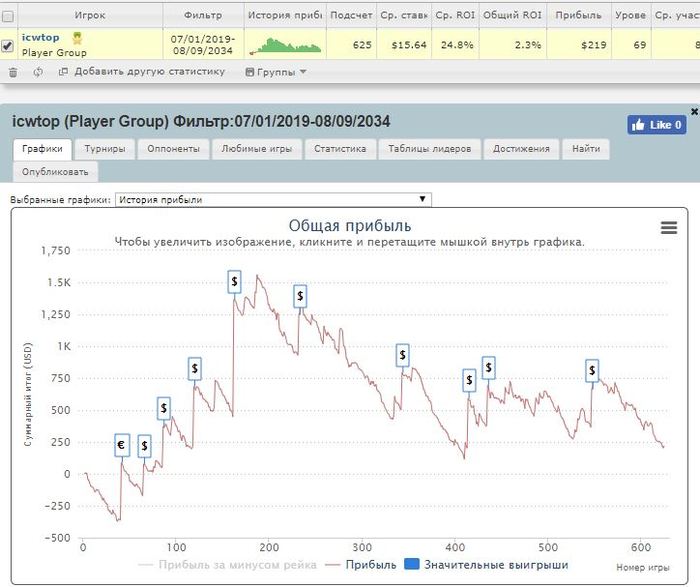The height and width of the screenshot is (587, 700).
Task: Open the Опубликовать tab
Action: [x=55, y=172]
